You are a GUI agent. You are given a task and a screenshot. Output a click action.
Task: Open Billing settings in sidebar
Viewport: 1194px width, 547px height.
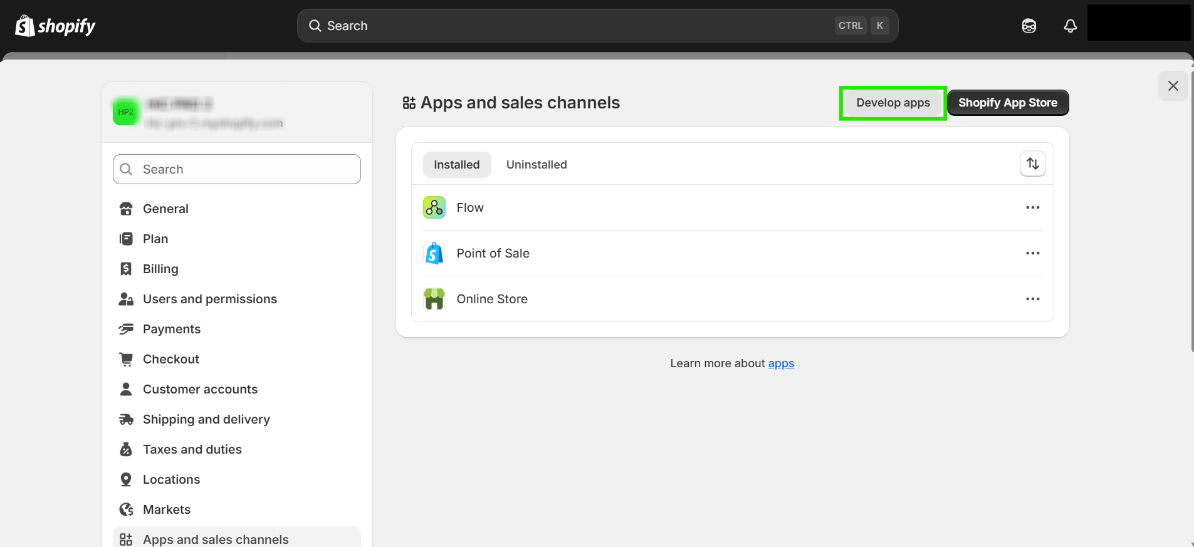(x=160, y=269)
